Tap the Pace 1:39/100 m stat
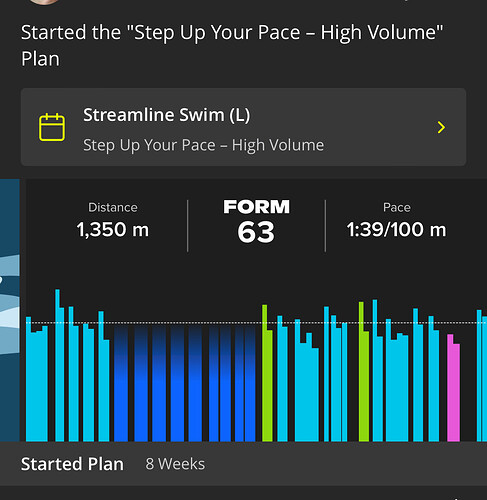 (396, 222)
